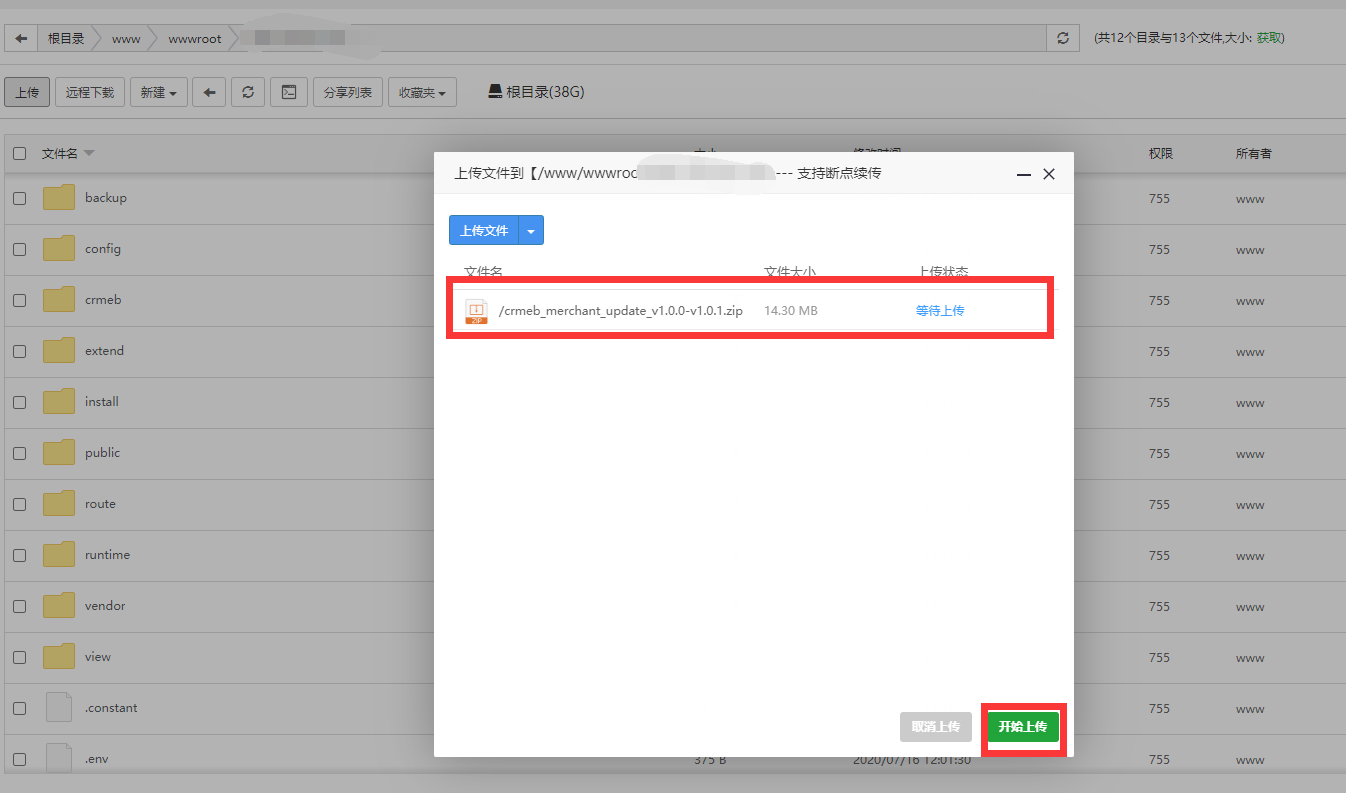The width and height of the screenshot is (1346, 793).
Task: Open the 收藏夹 dropdown menu
Action: click(x=422, y=92)
